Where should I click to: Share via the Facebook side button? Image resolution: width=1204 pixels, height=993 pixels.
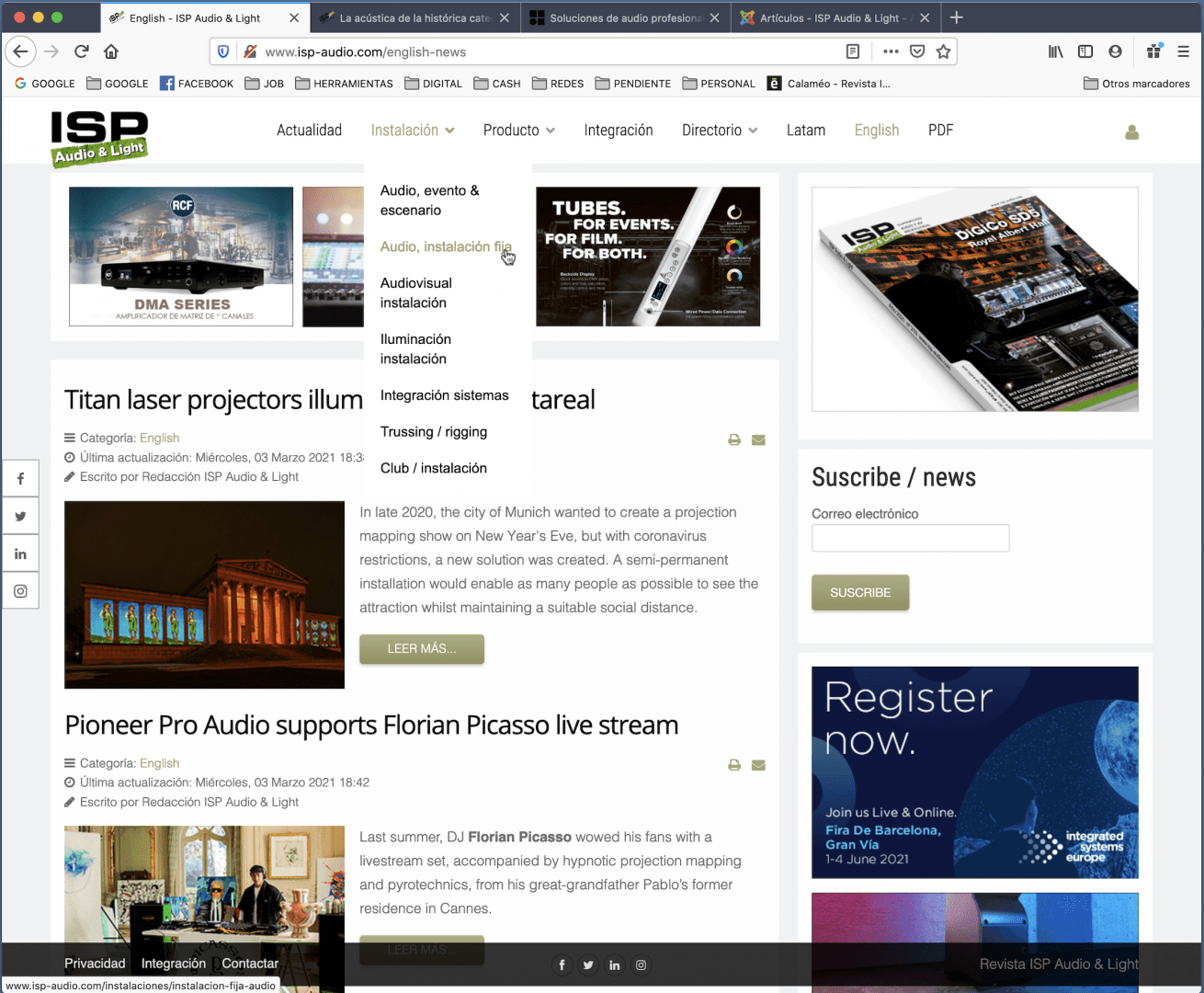20,479
